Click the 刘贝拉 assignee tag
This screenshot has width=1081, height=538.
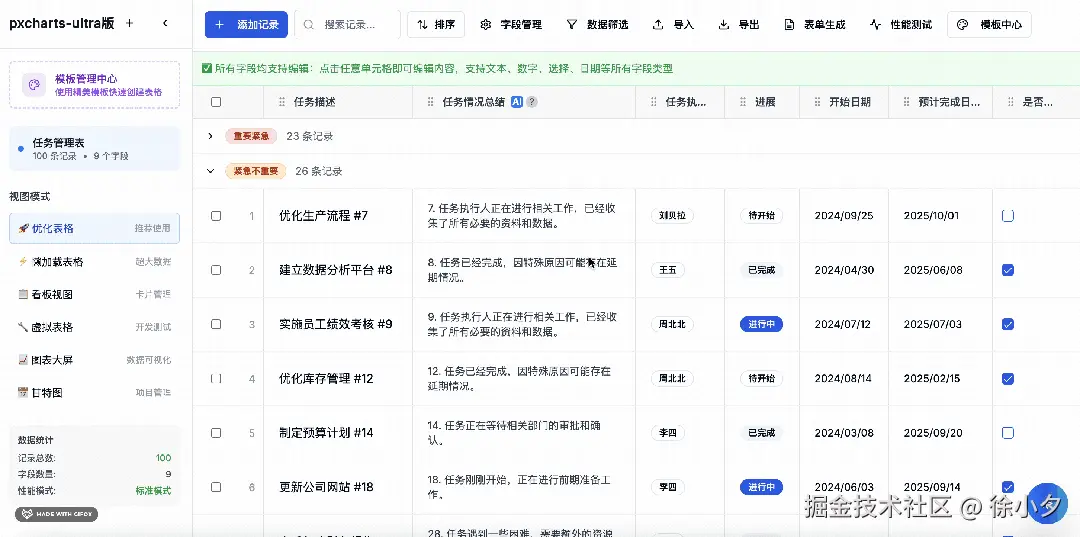tap(672, 216)
